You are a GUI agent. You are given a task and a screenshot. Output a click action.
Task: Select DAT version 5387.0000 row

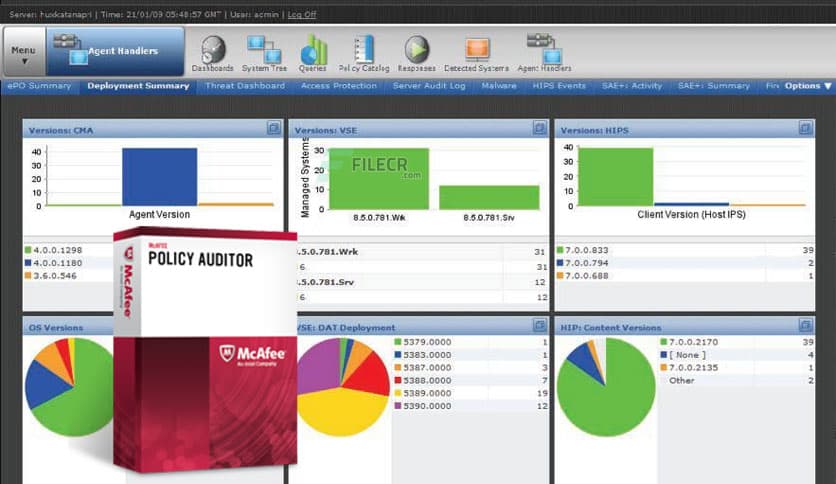pyautogui.click(x=471, y=368)
